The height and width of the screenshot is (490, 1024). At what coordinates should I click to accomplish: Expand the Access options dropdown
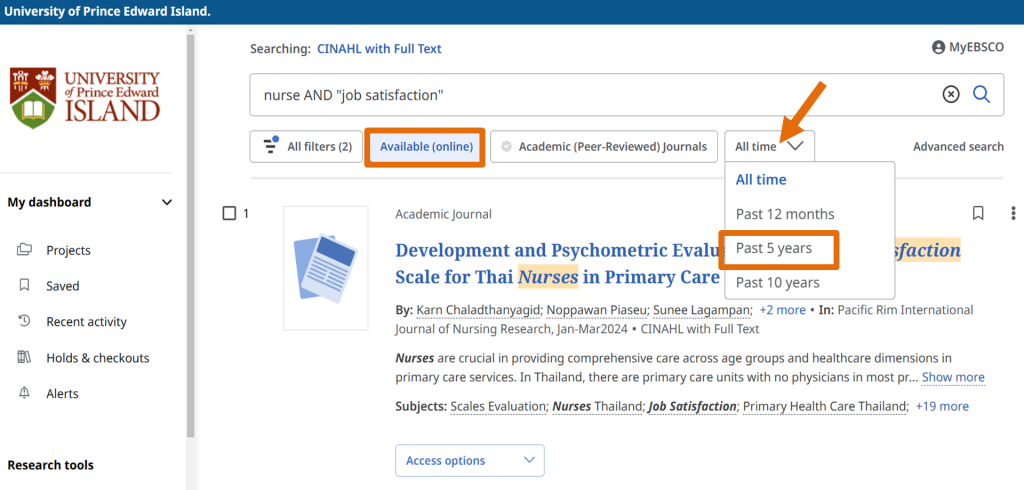tap(470, 461)
